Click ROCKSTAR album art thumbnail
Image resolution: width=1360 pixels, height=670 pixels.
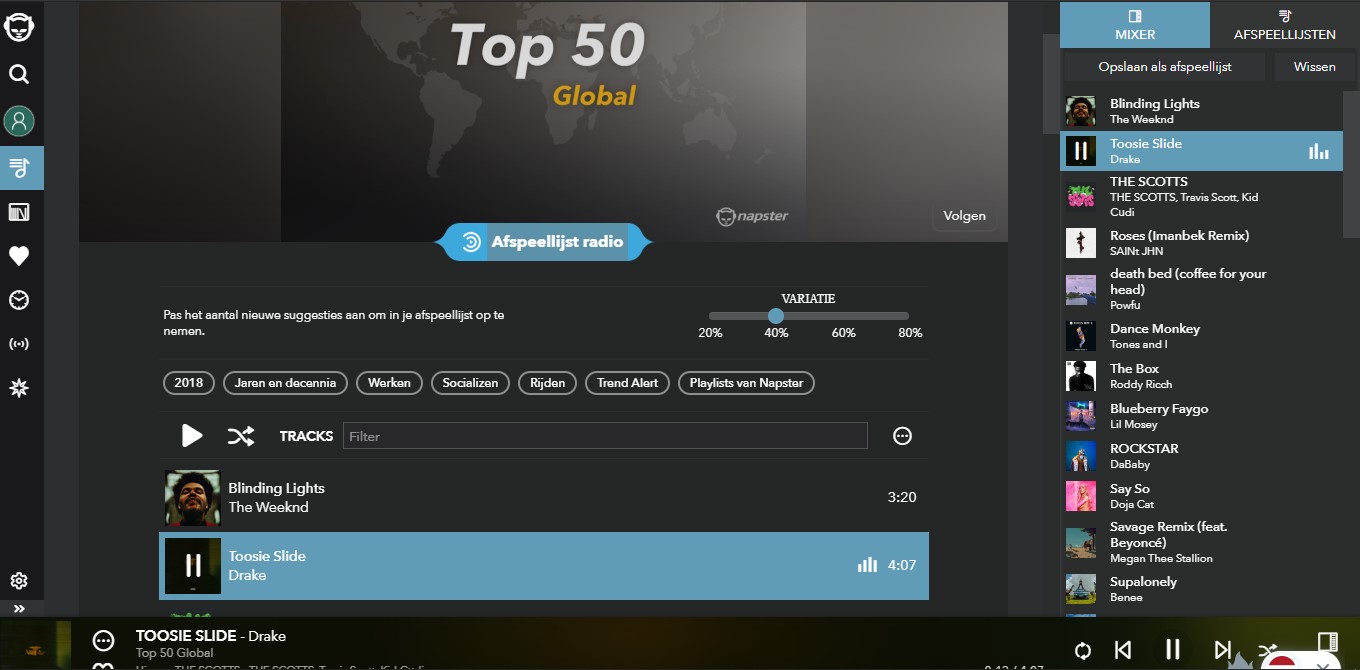[x=1080, y=456]
